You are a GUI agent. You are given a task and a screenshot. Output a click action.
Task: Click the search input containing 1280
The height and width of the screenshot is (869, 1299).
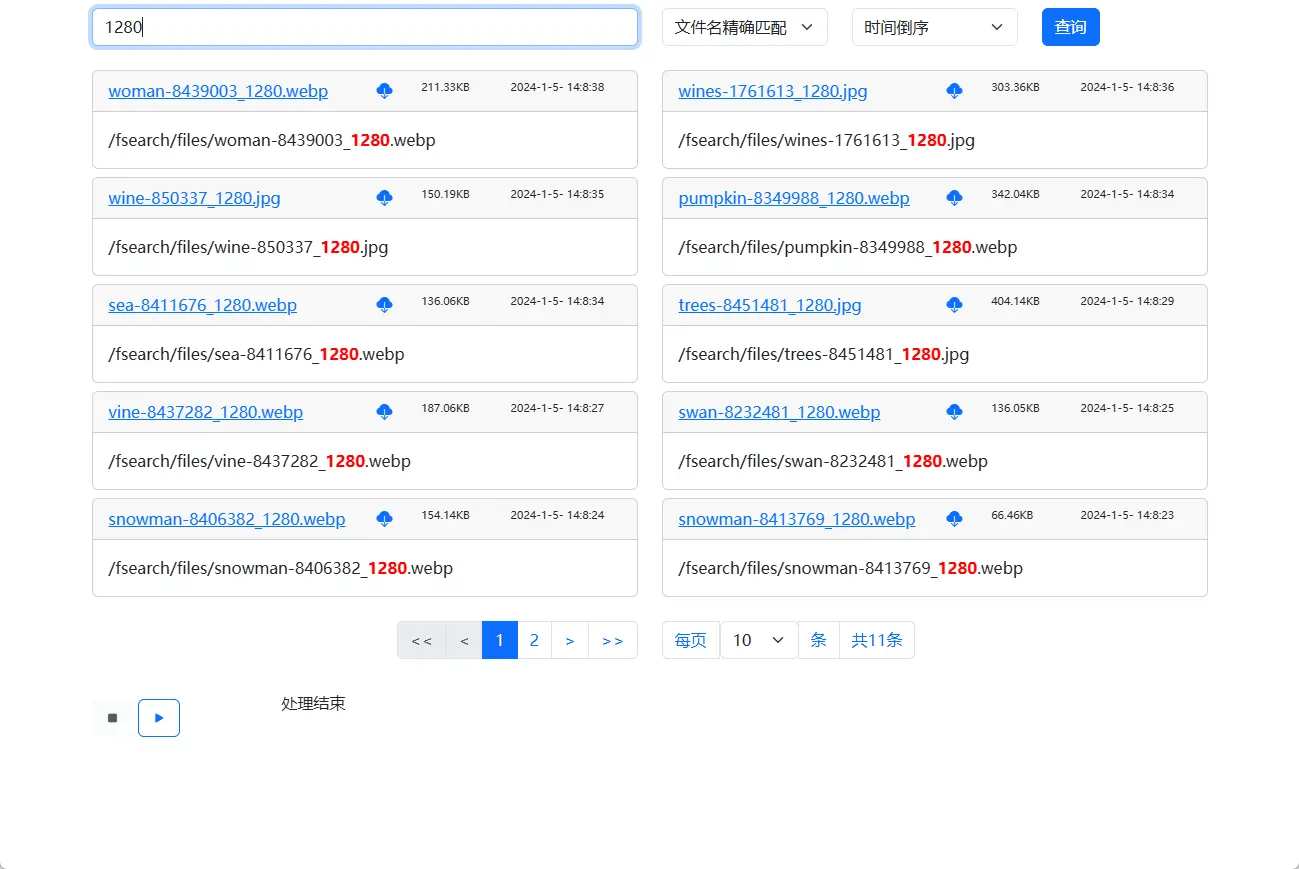tap(365, 27)
